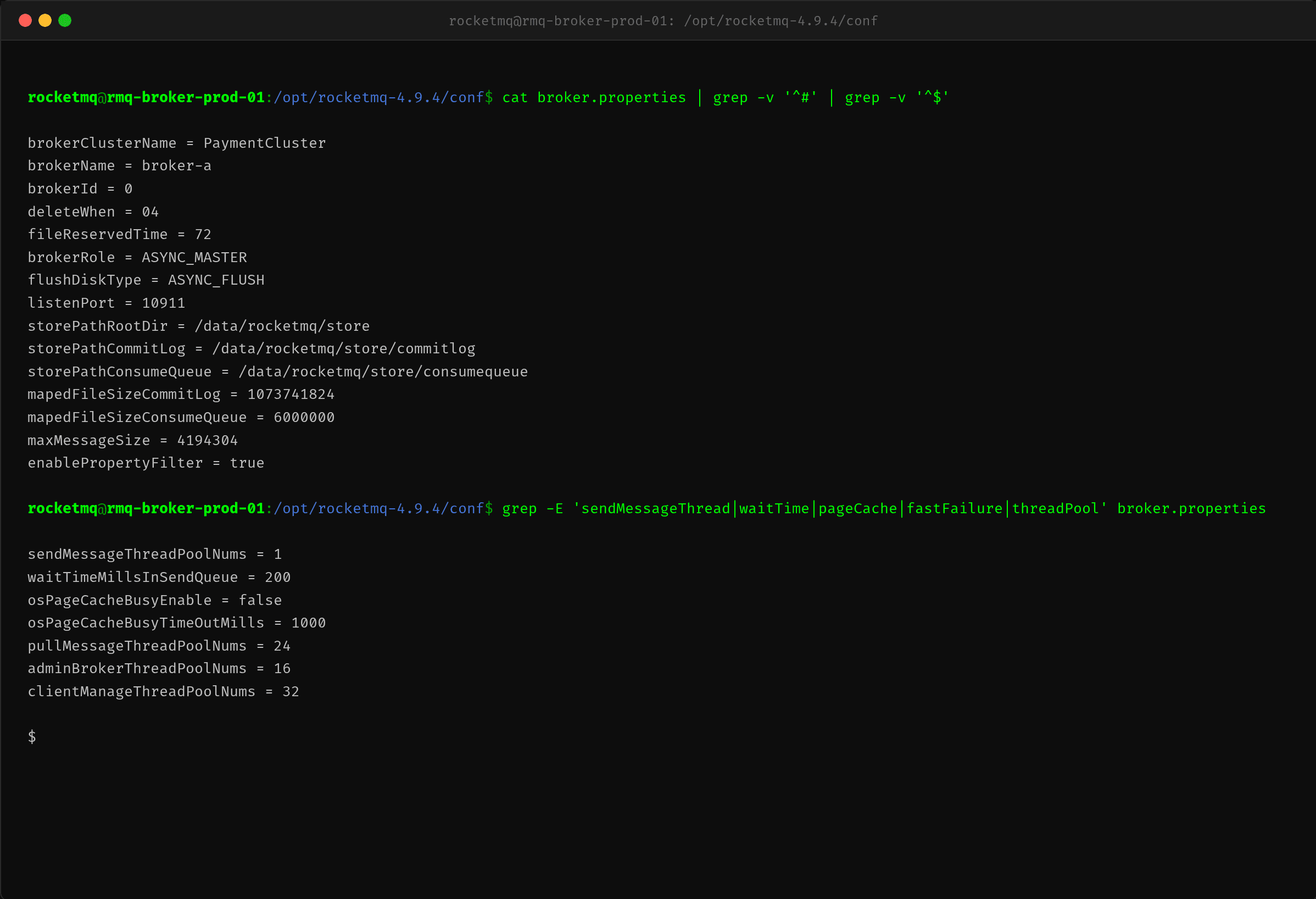Select the line 'waitTimeMillsInSendQueue = 200'
This screenshot has width=1316, height=899.
pos(159,577)
